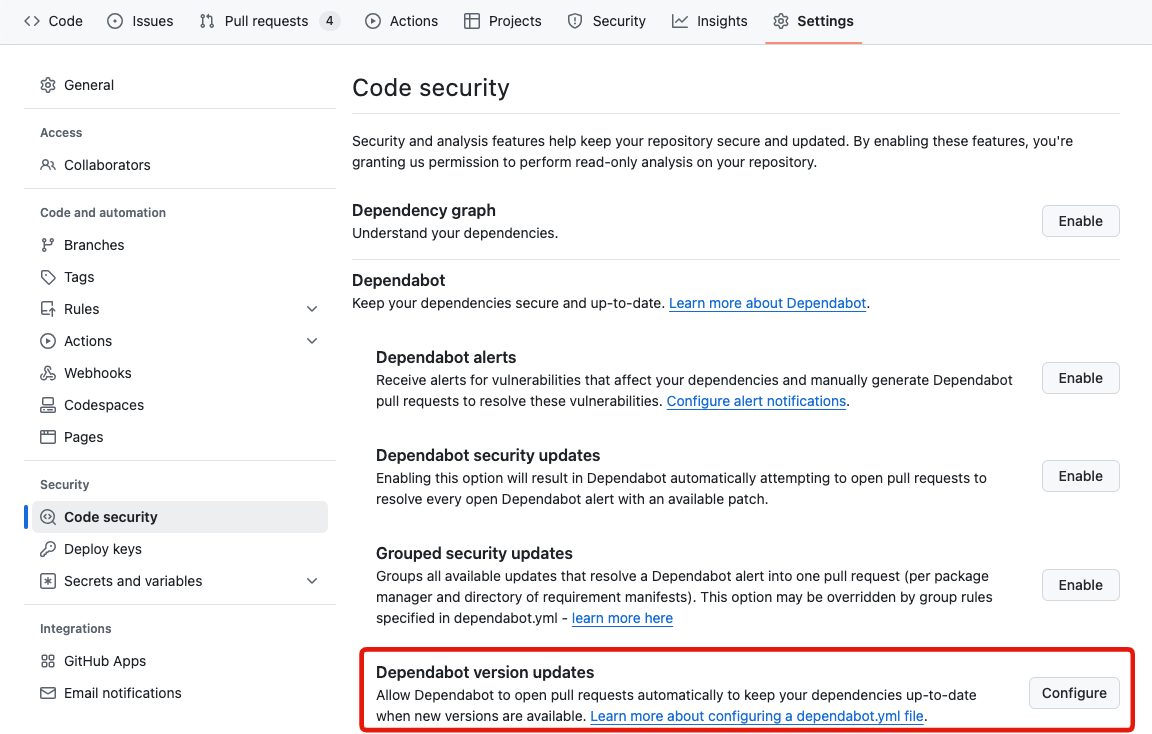Switch to the Insights tab
This screenshot has width=1152, height=734.
(x=710, y=21)
